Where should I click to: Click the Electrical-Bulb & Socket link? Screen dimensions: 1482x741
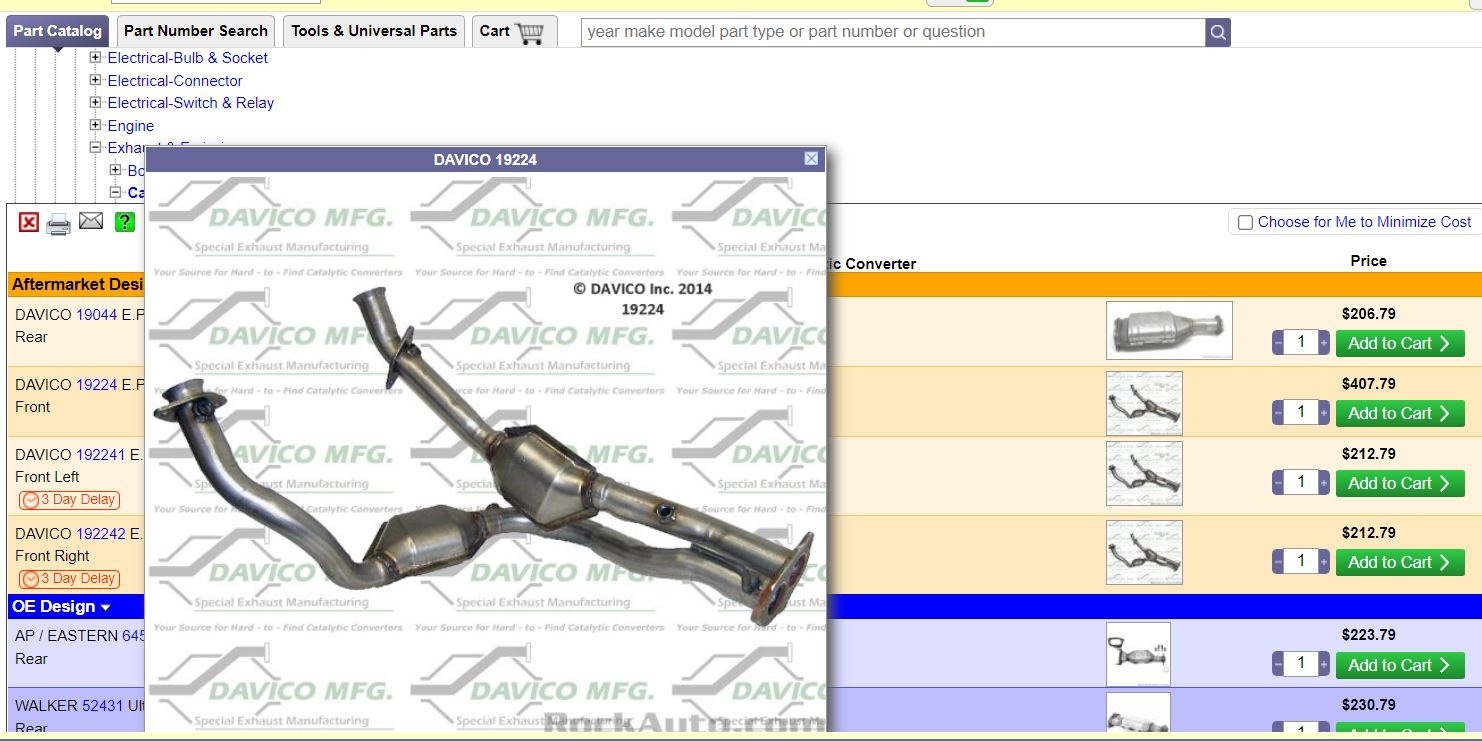coord(188,58)
